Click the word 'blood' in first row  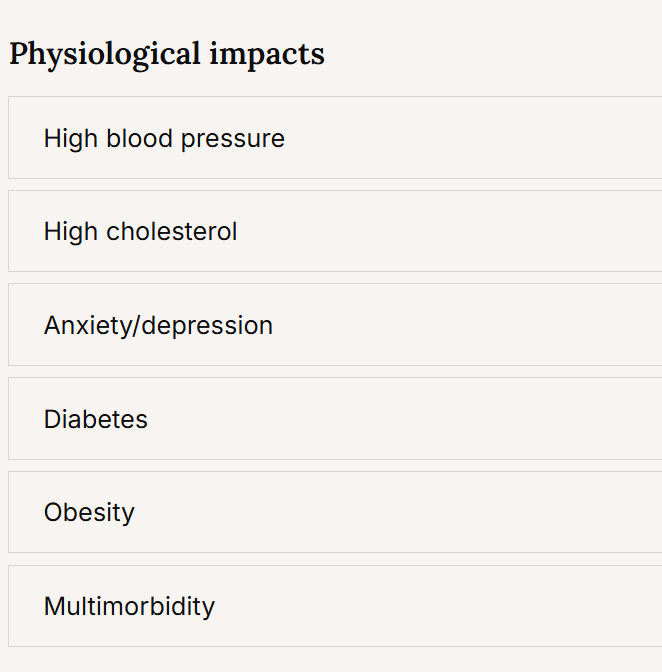(139, 138)
